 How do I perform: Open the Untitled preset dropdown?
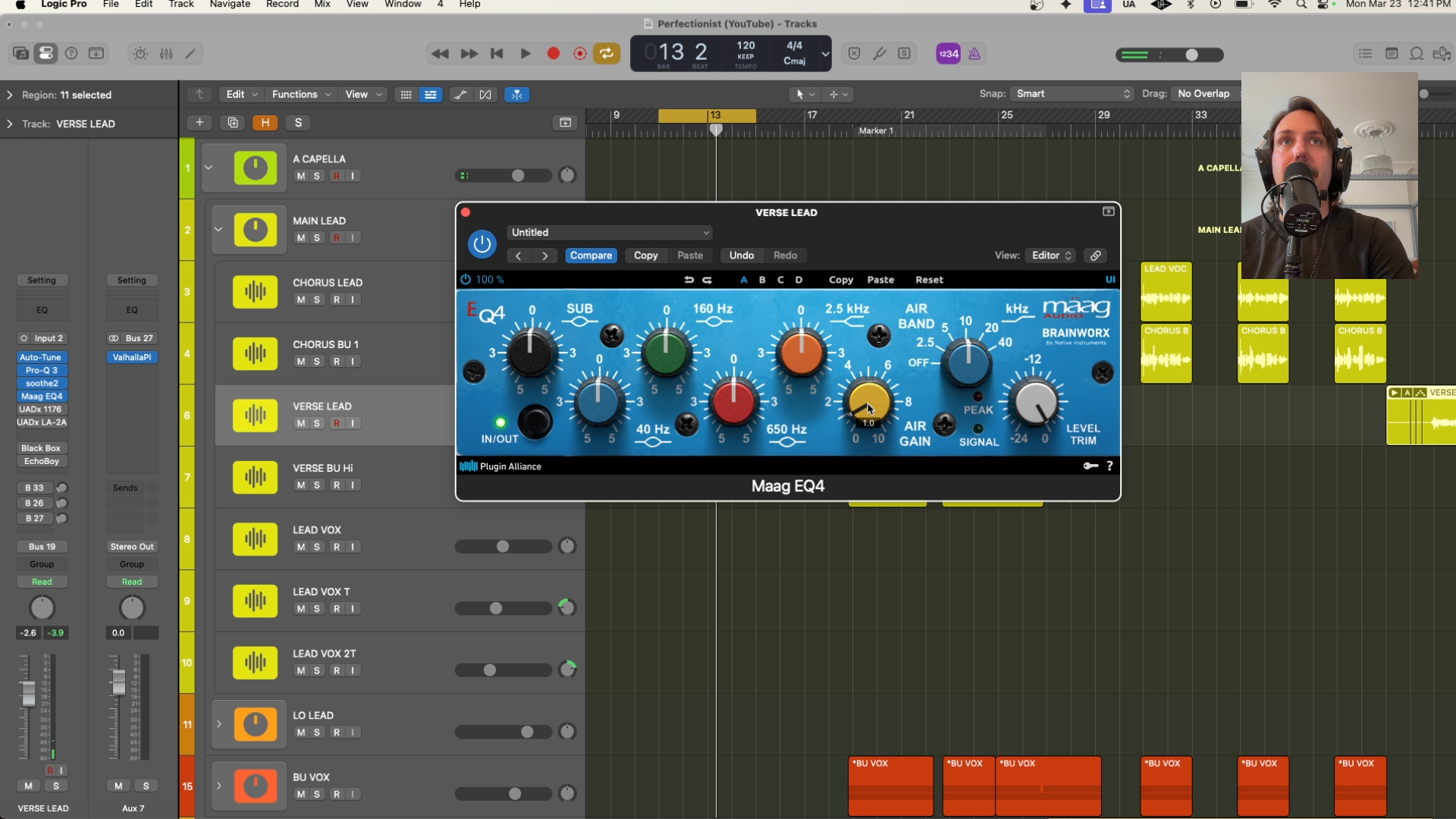(610, 233)
